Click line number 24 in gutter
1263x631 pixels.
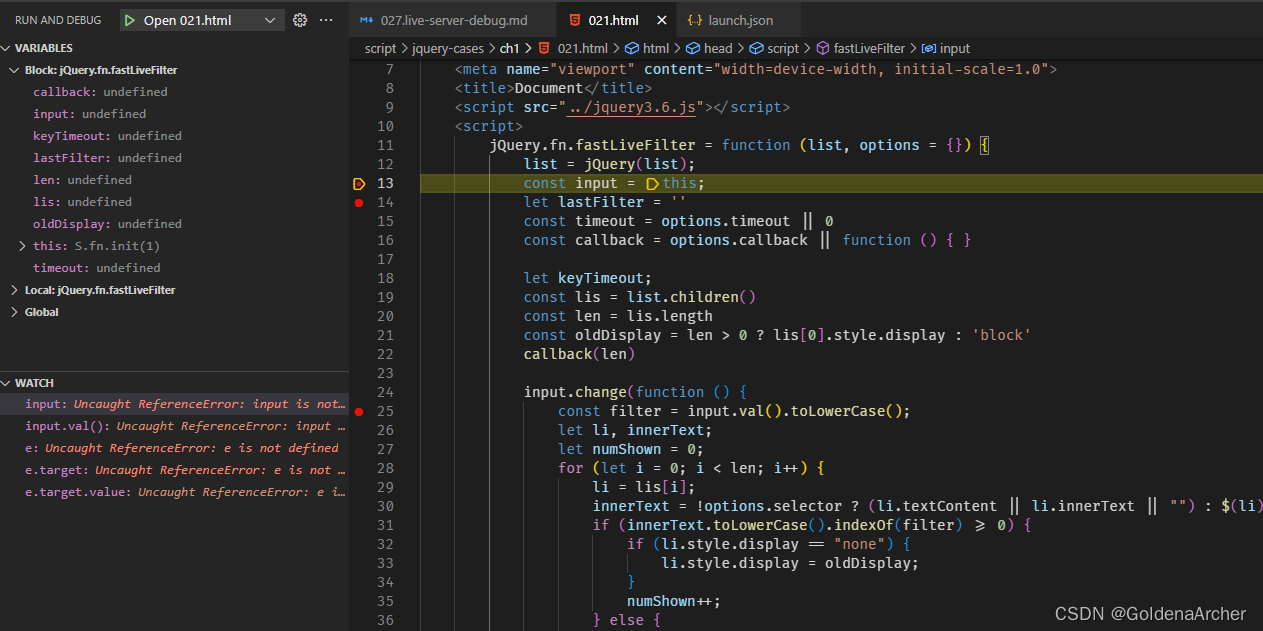point(386,392)
